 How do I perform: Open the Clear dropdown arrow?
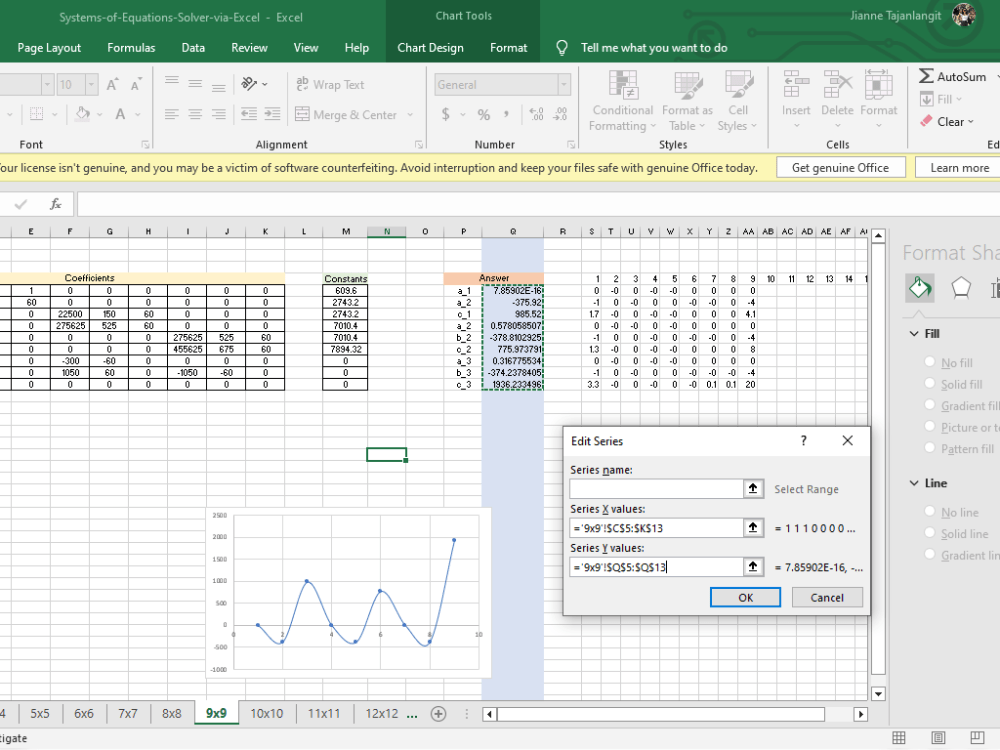[971, 121]
